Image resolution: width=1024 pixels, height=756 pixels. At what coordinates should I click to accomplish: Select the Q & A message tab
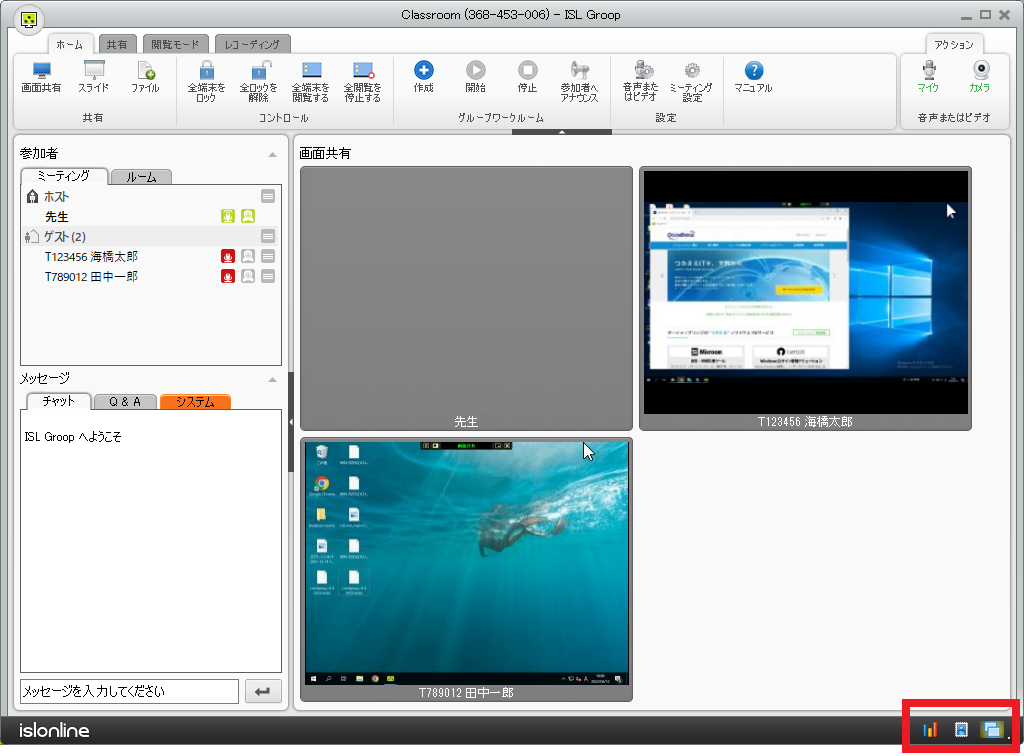(125, 402)
